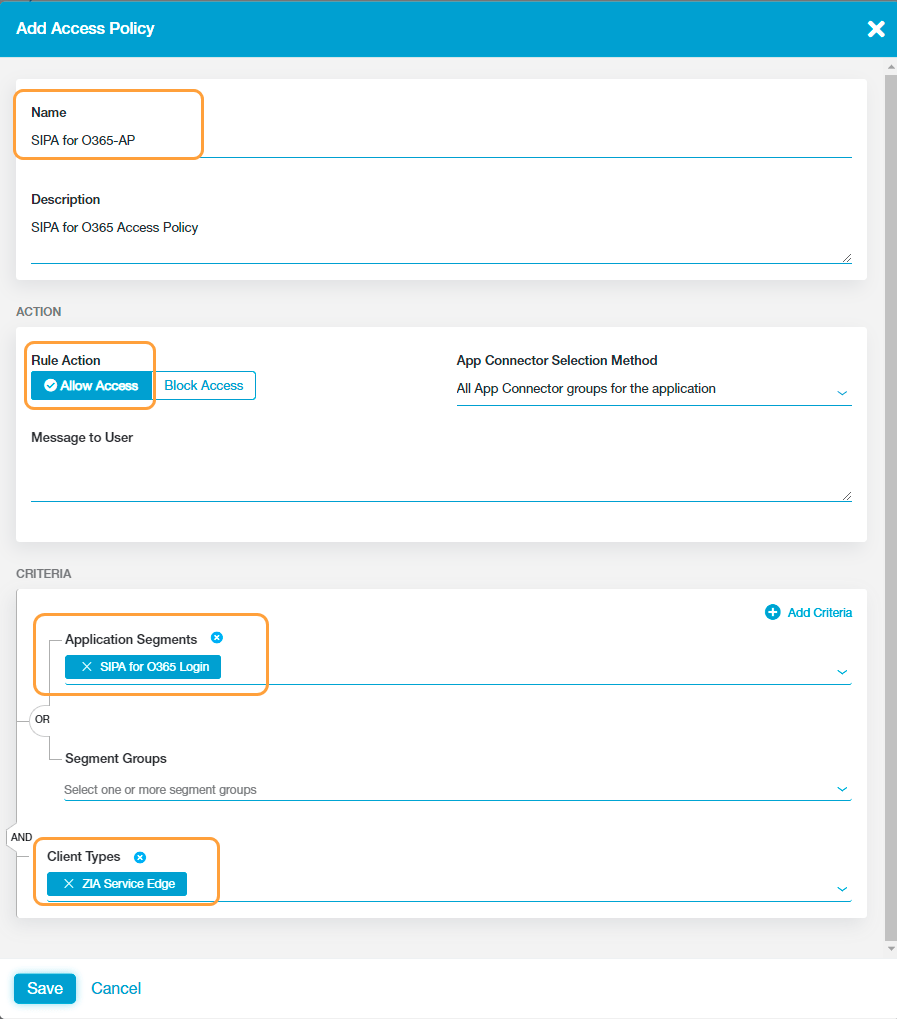Expand the Client Types dropdown
This screenshot has height=1019, width=897.
(842, 888)
